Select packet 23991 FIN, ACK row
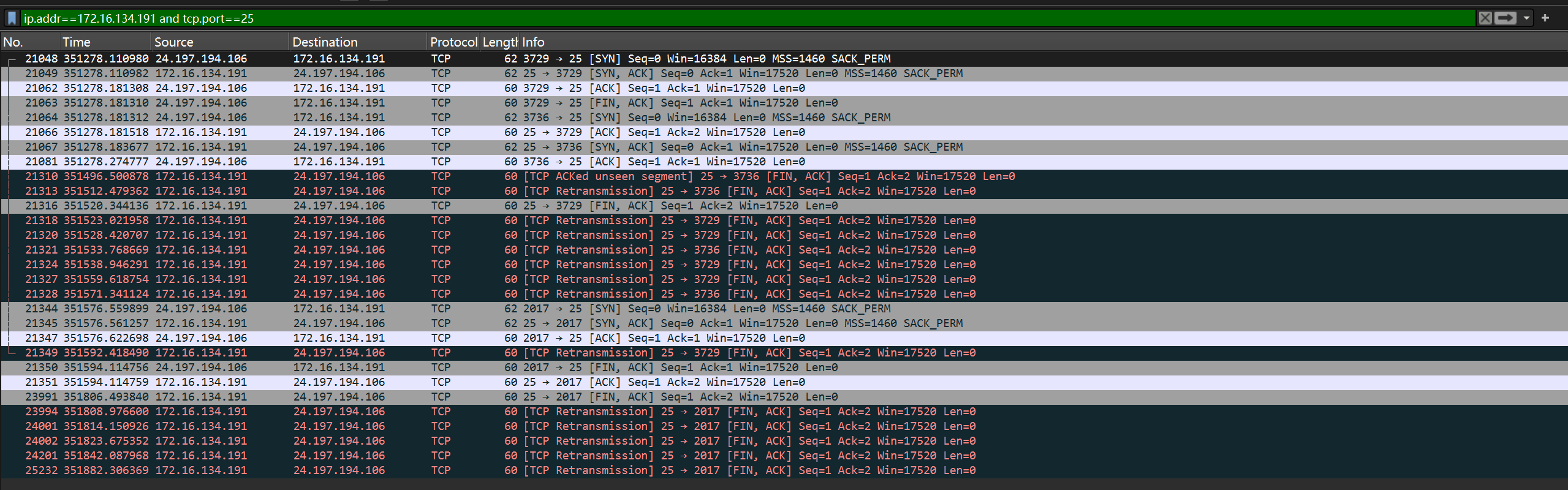This screenshot has width=1568, height=490. pos(784,397)
